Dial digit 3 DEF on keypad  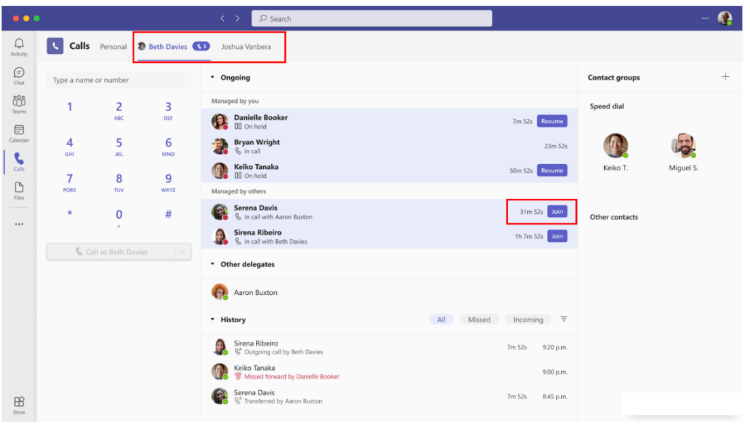point(168,110)
